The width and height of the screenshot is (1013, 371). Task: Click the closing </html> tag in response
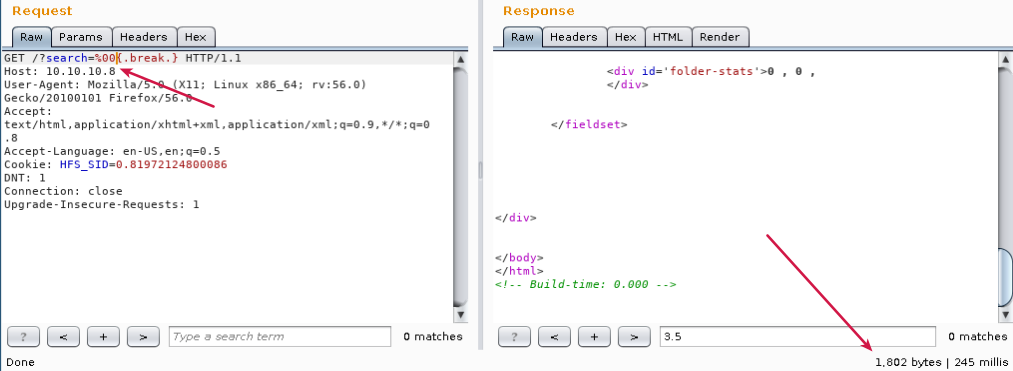[x=519, y=271]
